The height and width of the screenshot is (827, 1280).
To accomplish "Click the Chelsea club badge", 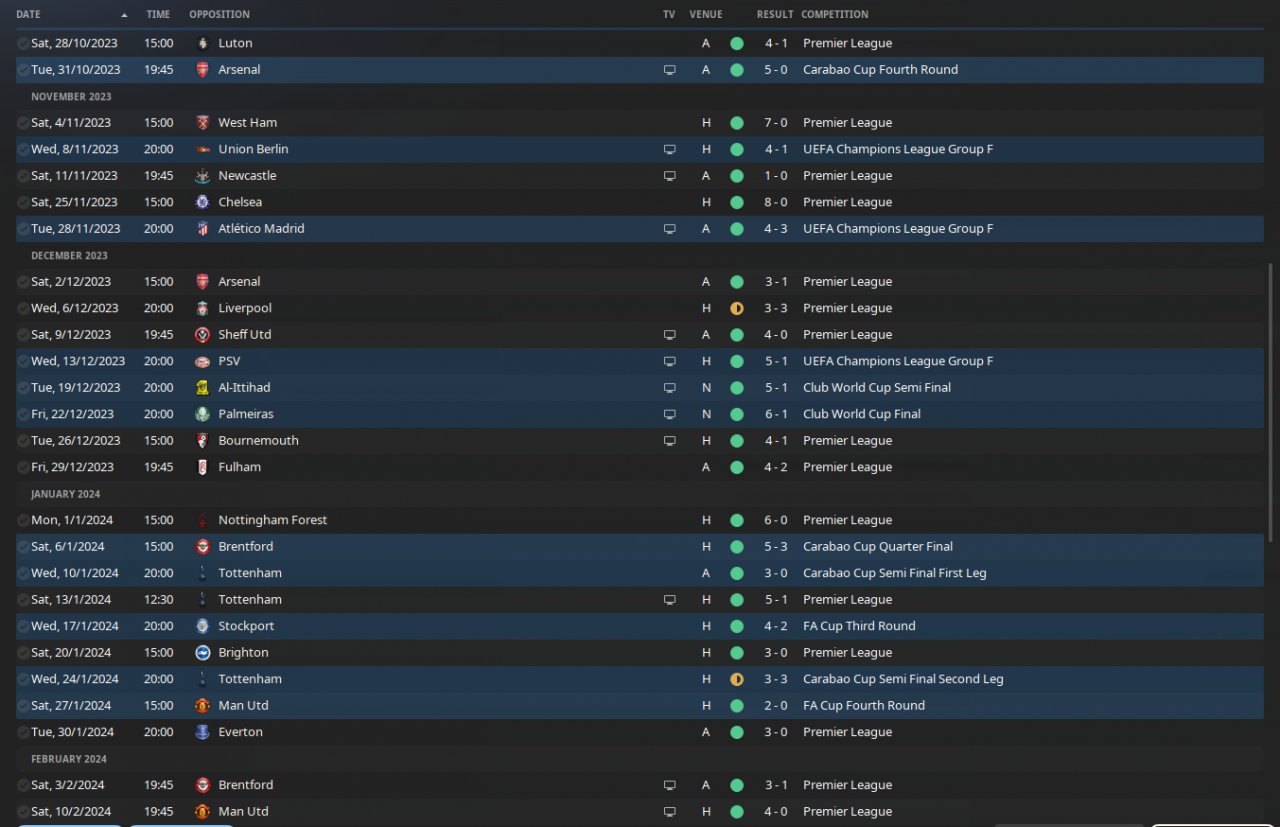I will [x=203, y=202].
